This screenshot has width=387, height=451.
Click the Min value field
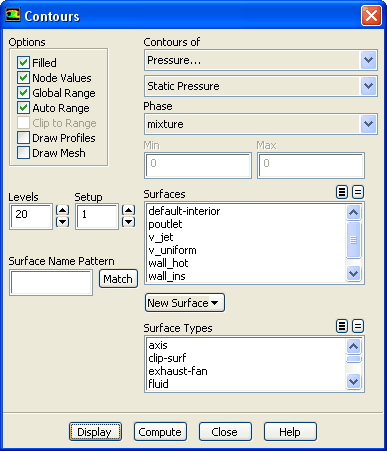[x=198, y=165]
